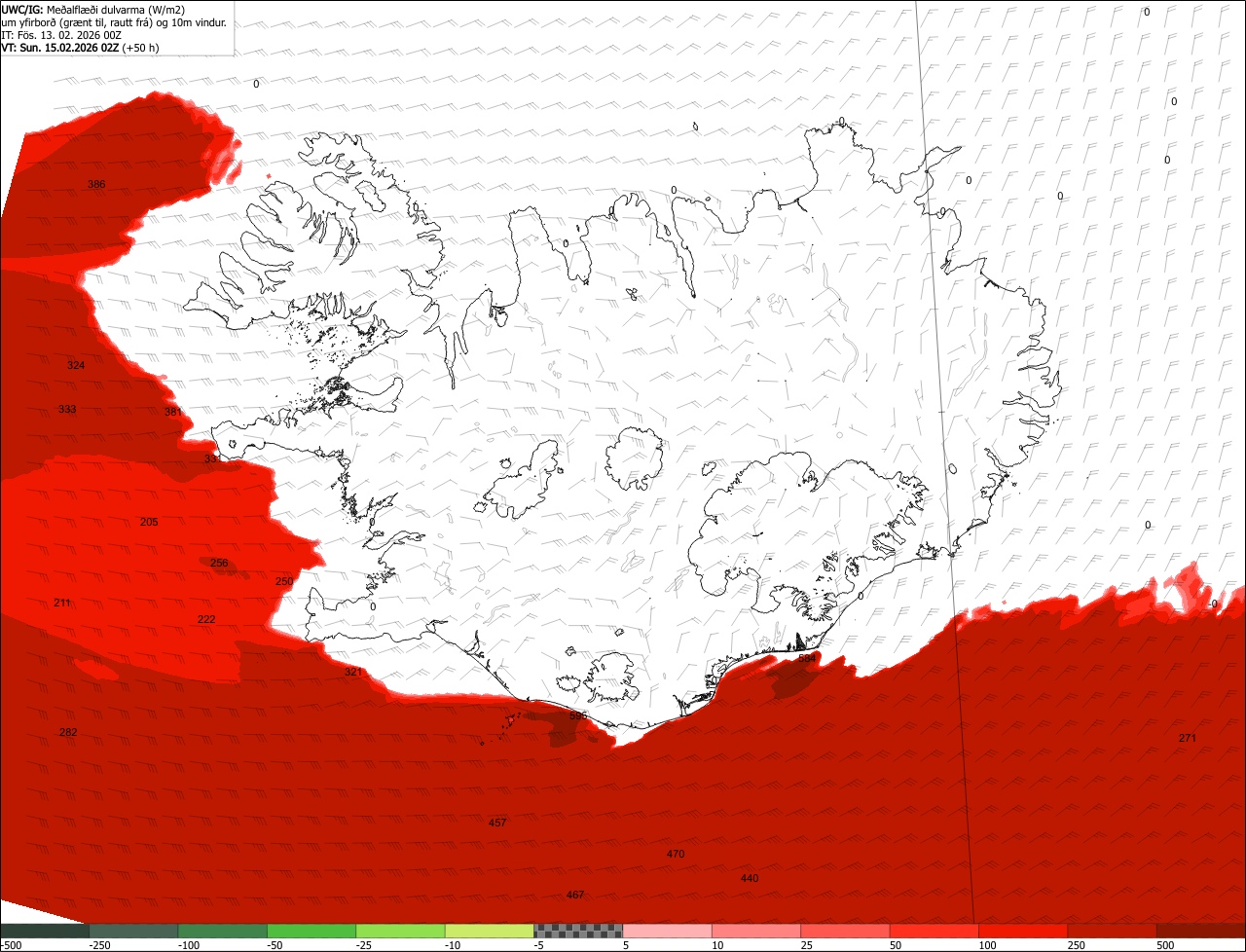This screenshot has width=1246, height=952.
Task: Click the map value 440
Action: [x=750, y=878]
